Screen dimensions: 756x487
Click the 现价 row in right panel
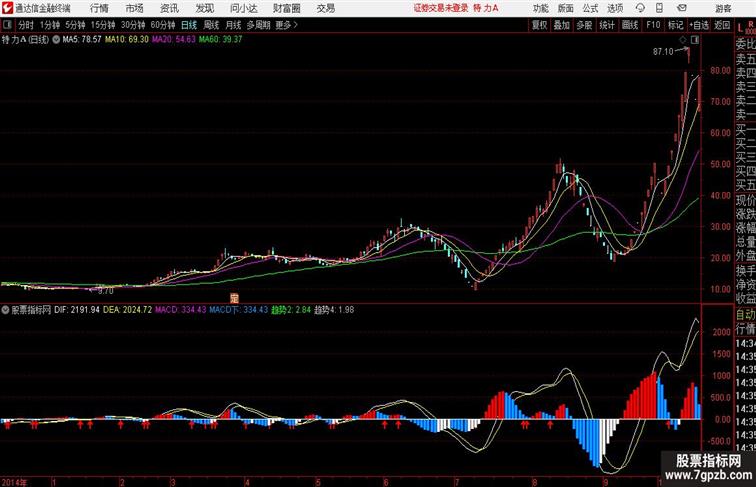[745, 200]
